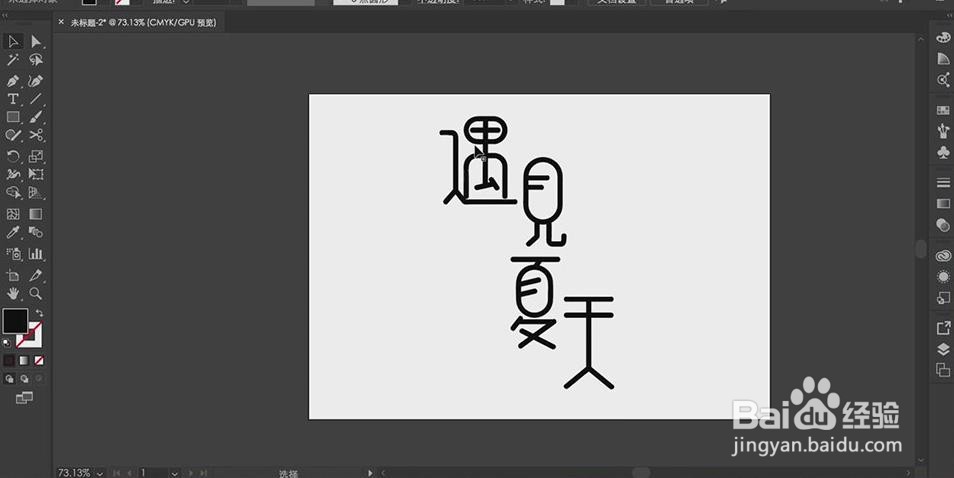
Task: Choose the Eyedropper tool
Action: [x=13, y=232]
